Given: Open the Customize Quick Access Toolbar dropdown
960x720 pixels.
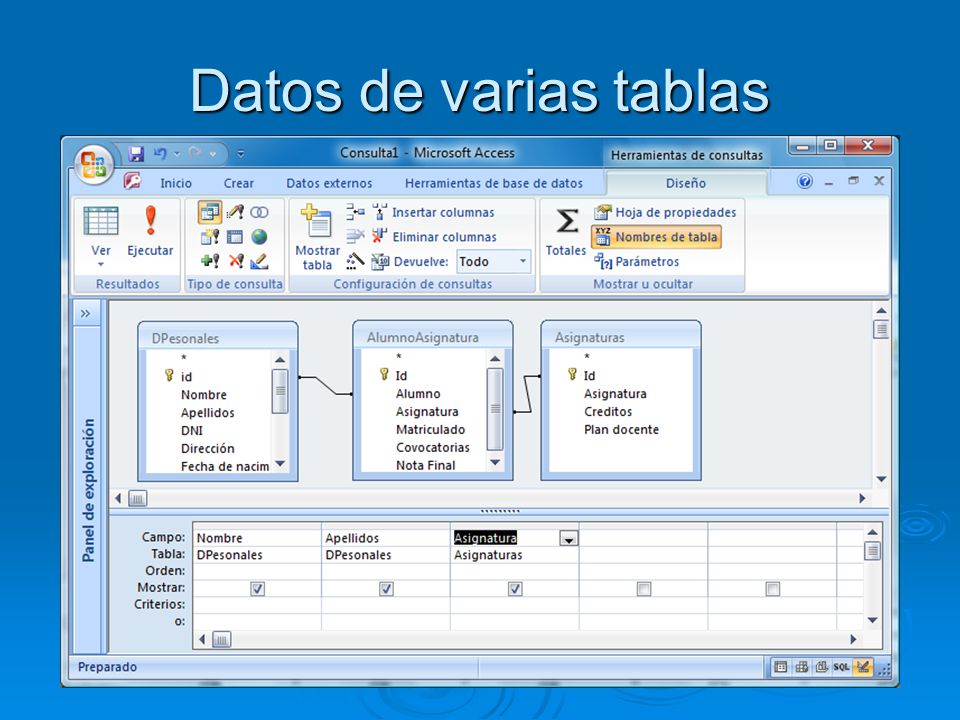Looking at the screenshot, I should pos(241,154).
